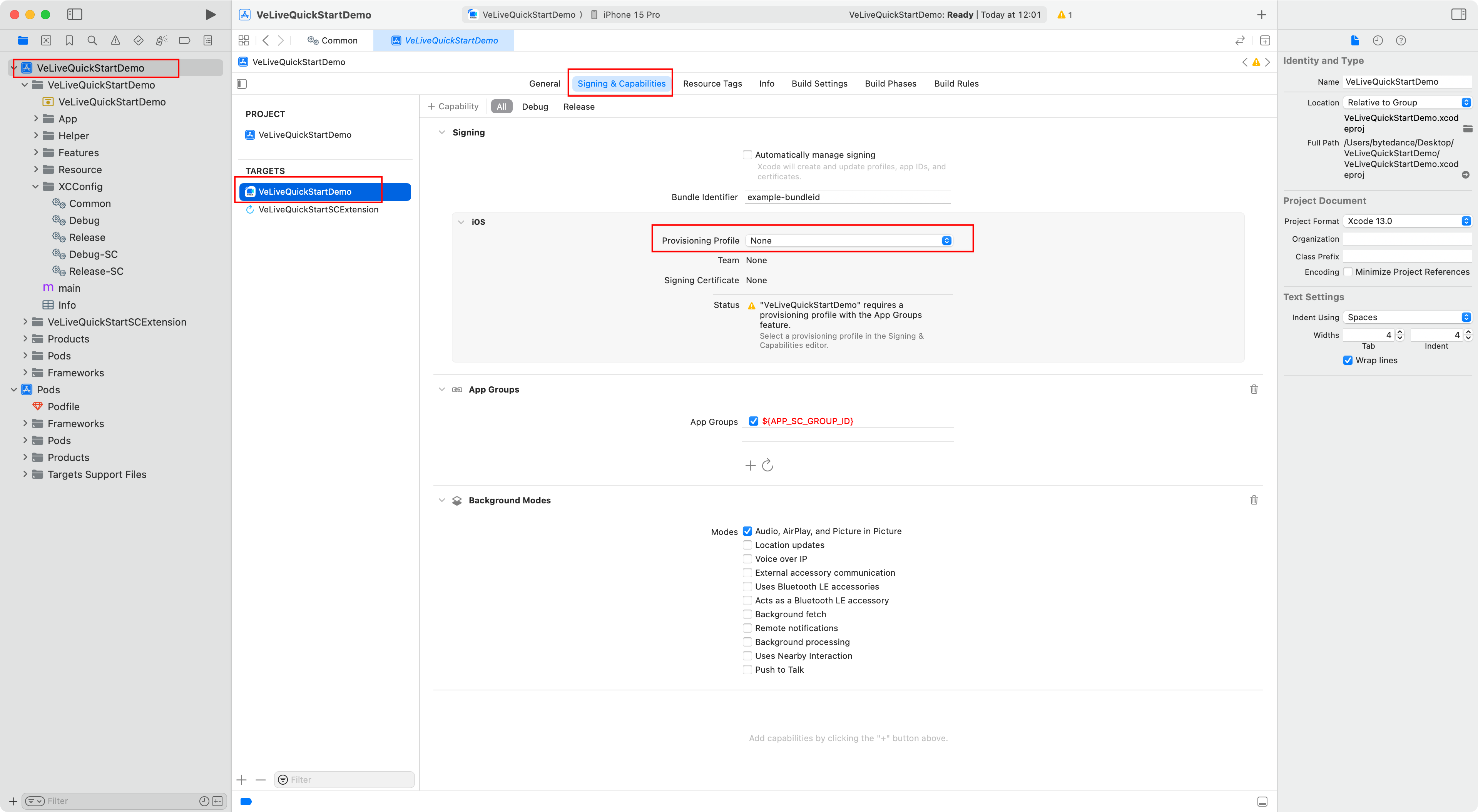Image resolution: width=1478 pixels, height=812 pixels.
Task: Show the Quick Help inspector icon
Action: click(x=1401, y=40)
